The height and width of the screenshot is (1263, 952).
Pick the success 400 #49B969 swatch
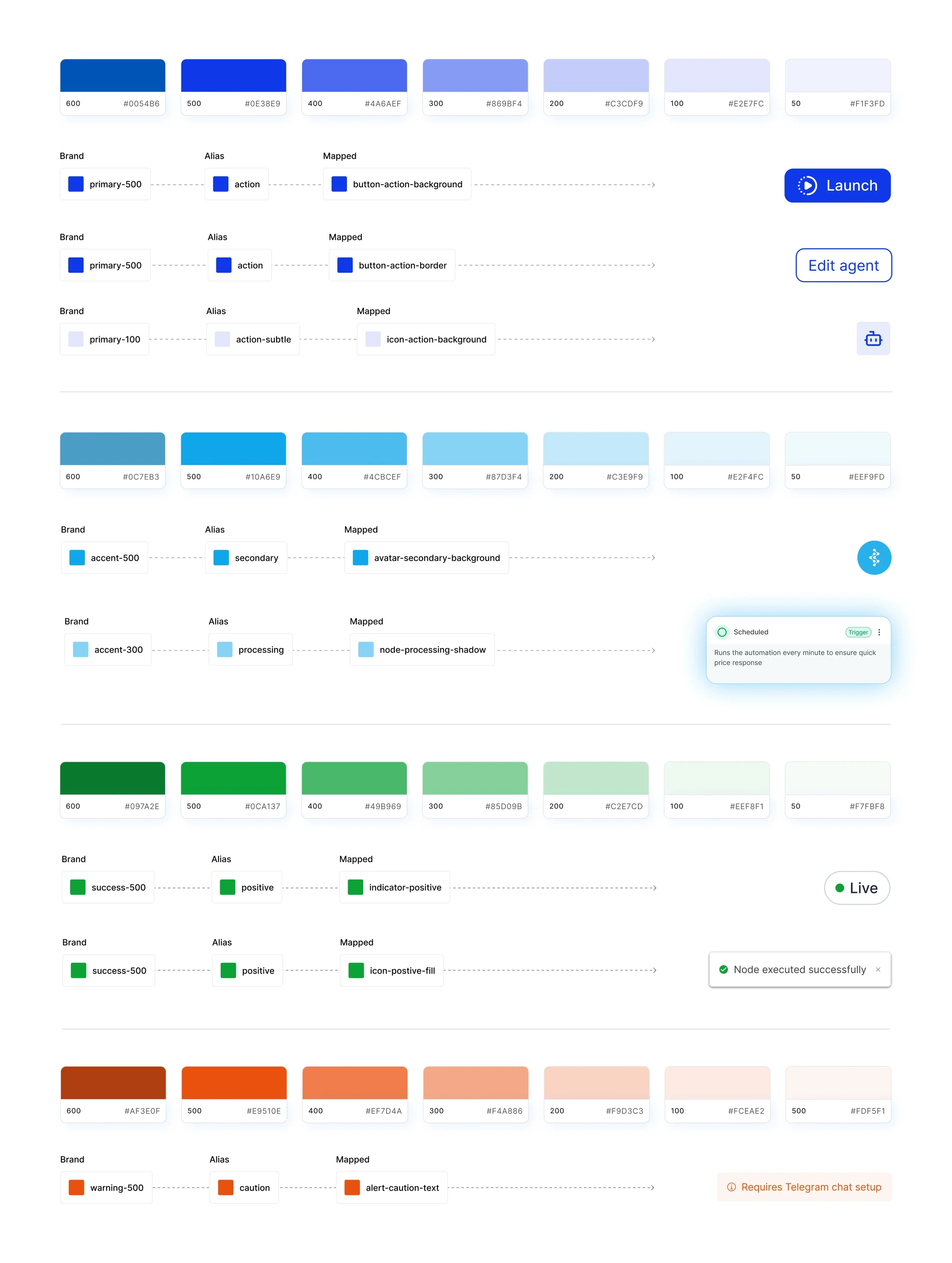click(x=354, y=790)
